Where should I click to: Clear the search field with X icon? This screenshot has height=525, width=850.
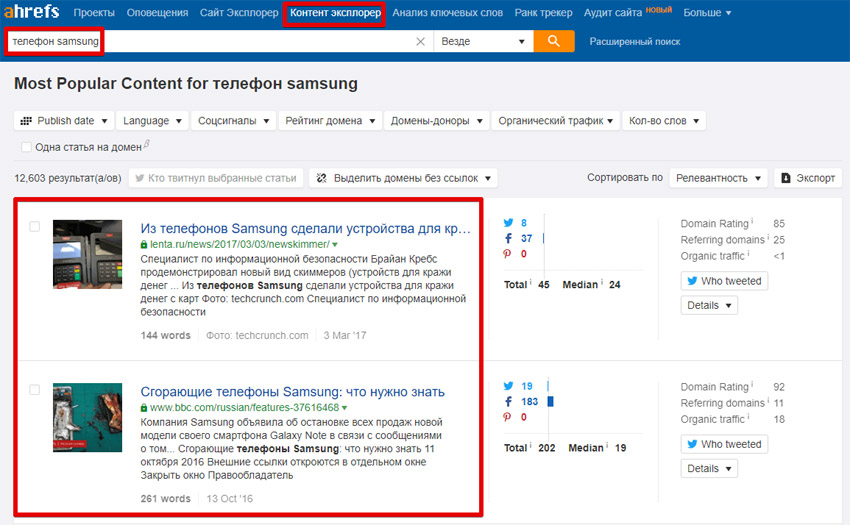pyautogui.click(x=420, y=42)
